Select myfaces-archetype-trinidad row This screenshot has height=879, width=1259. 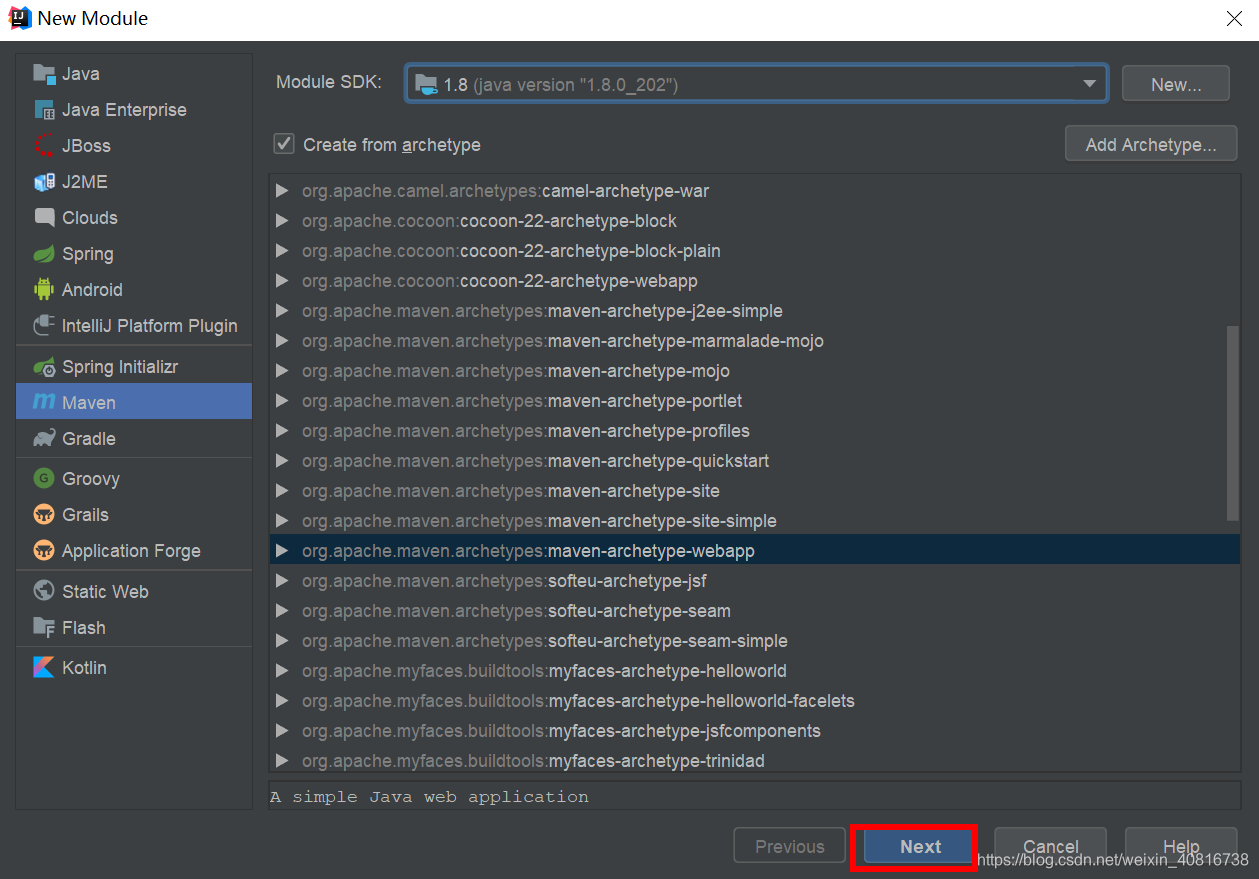[755, 761]
